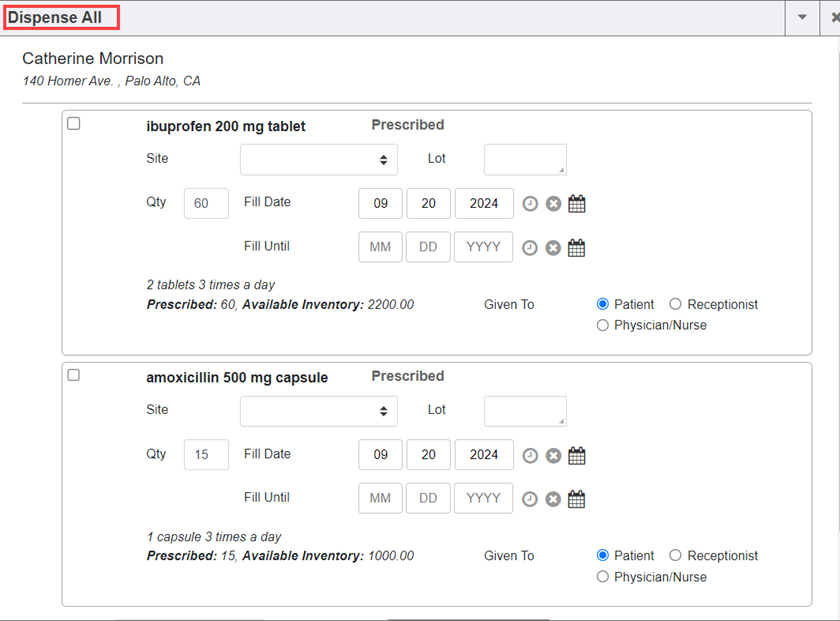Open calendar for amoxicillin Fill Date
This screenshot has width=840, height=621.
coord(577,456)
